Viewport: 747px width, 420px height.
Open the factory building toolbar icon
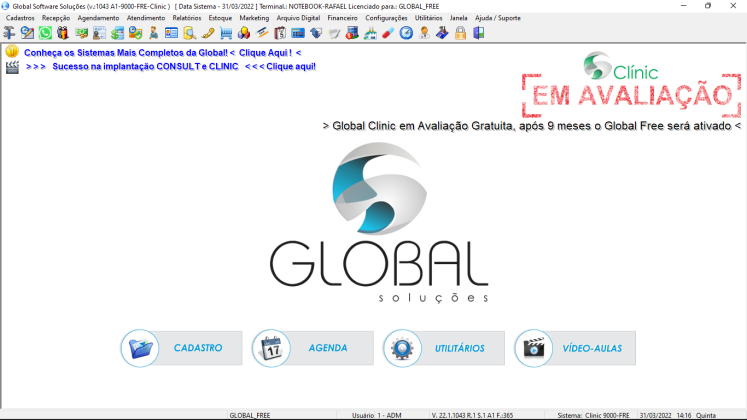(370, 33)
